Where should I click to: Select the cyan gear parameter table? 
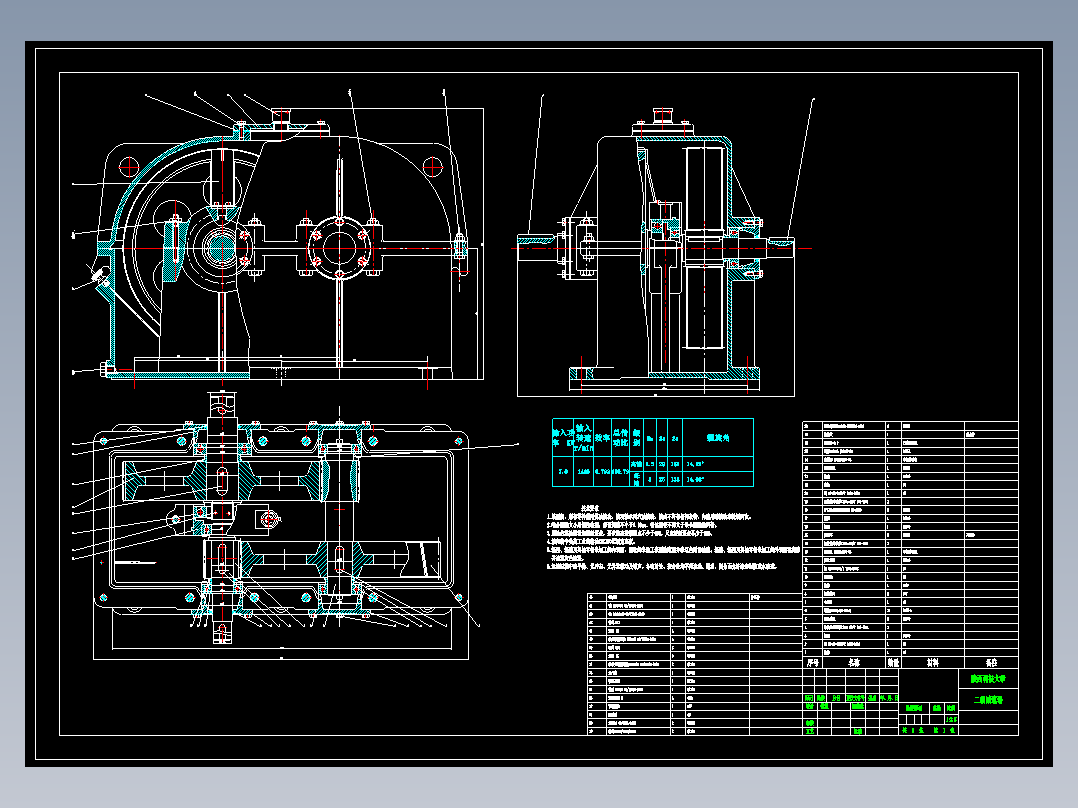652,452
